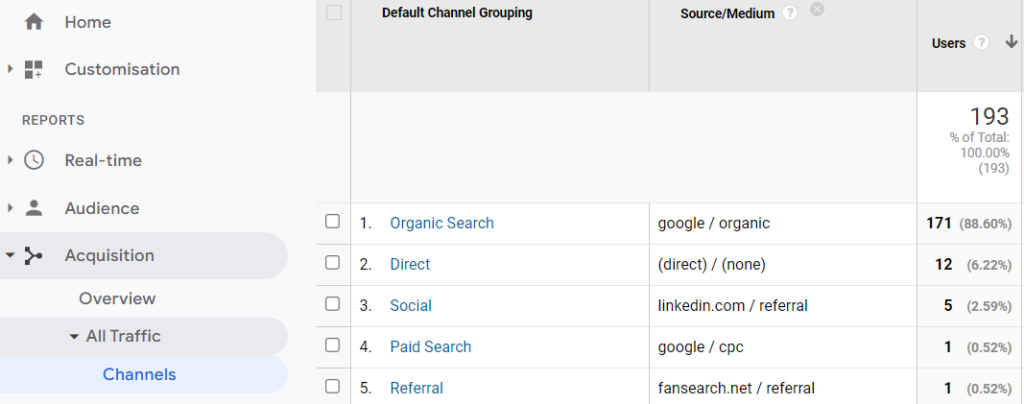
Task: Check the Organic Search row checkbox
Action: click(333, 222)
